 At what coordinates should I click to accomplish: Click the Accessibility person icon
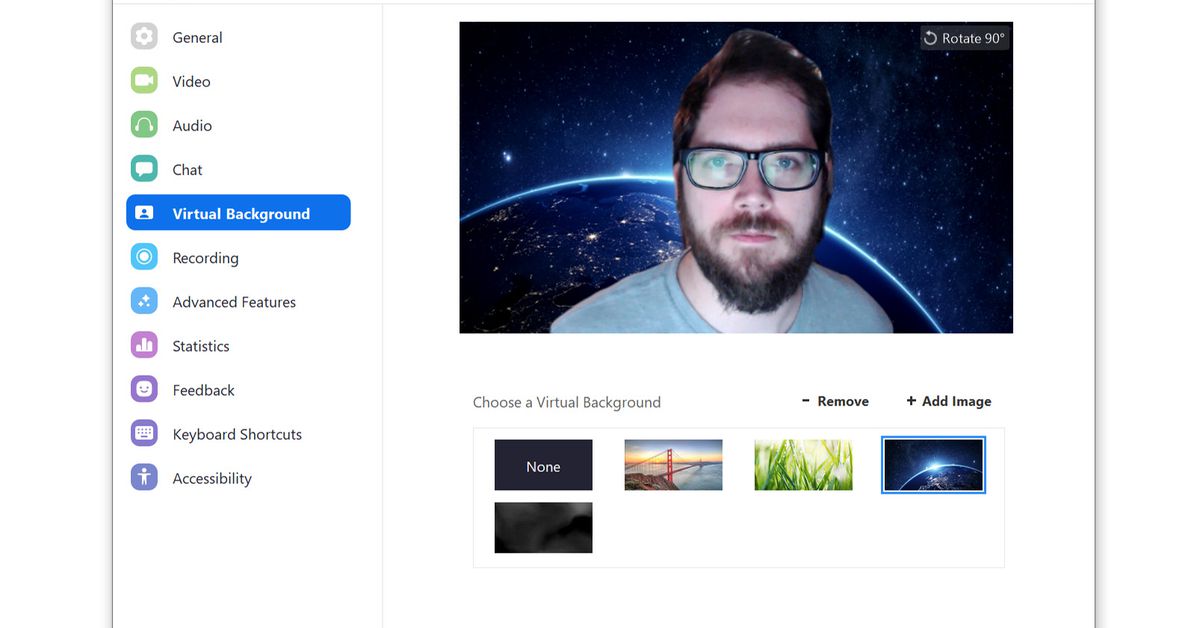[144, 477]
